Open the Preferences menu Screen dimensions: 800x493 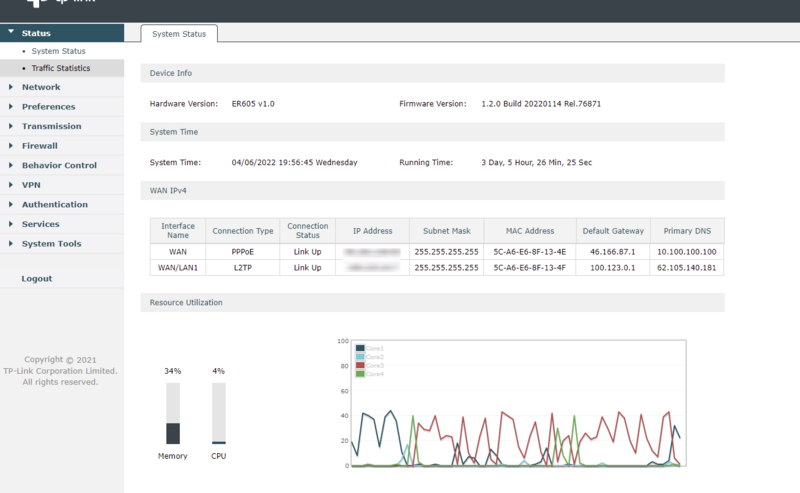click(x=48, y=107)
